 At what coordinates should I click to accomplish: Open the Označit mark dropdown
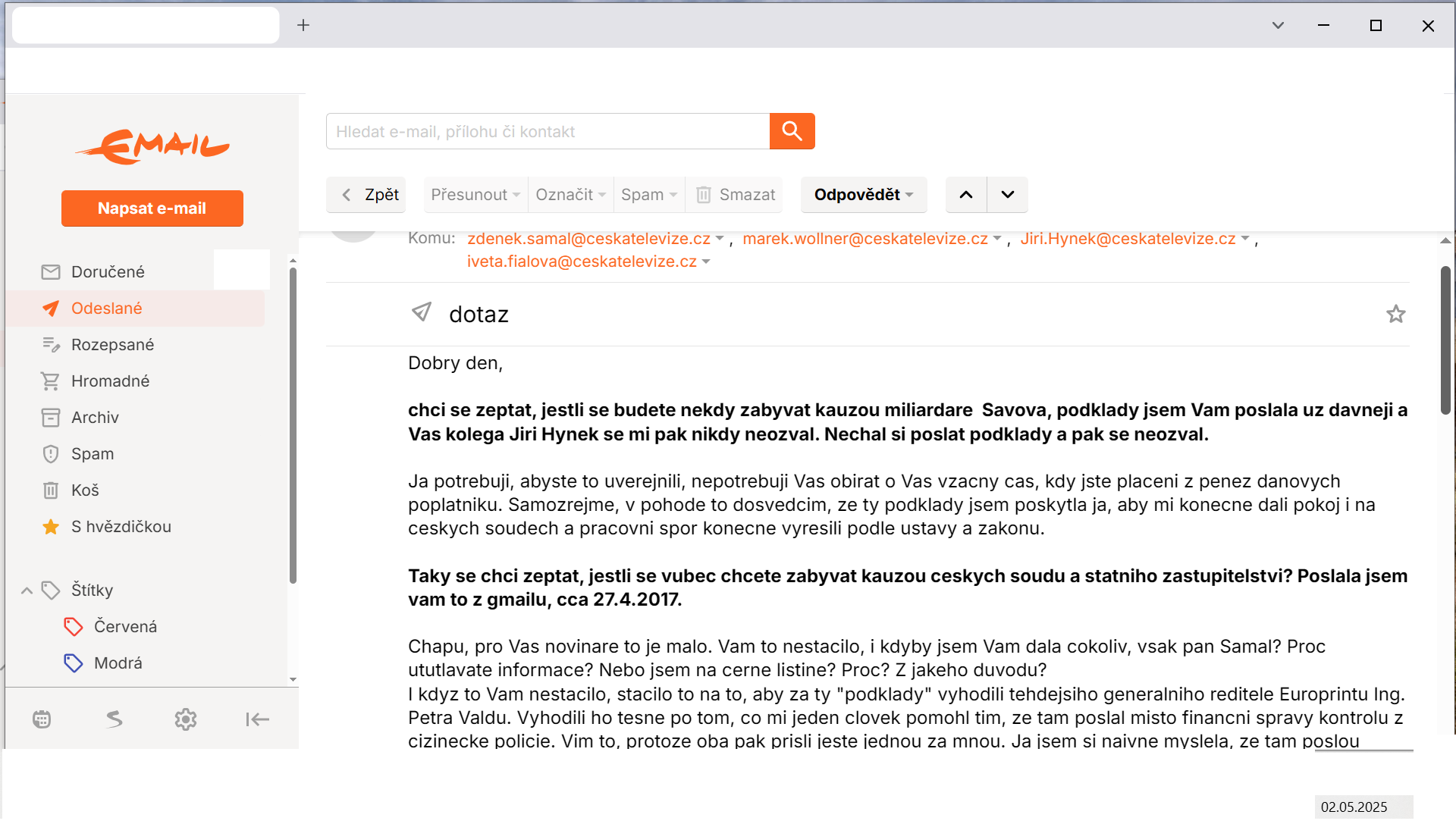click(x=570, y=195)
